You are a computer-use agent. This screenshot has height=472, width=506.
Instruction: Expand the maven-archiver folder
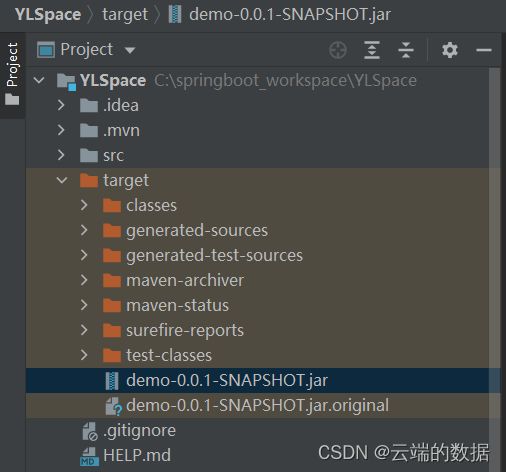84,280
